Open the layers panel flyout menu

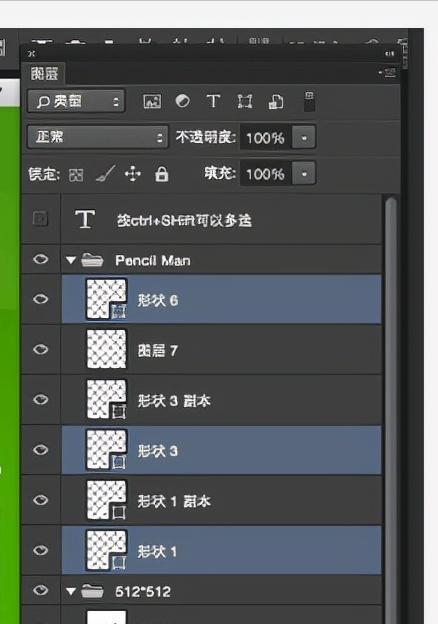coord(388,73)
